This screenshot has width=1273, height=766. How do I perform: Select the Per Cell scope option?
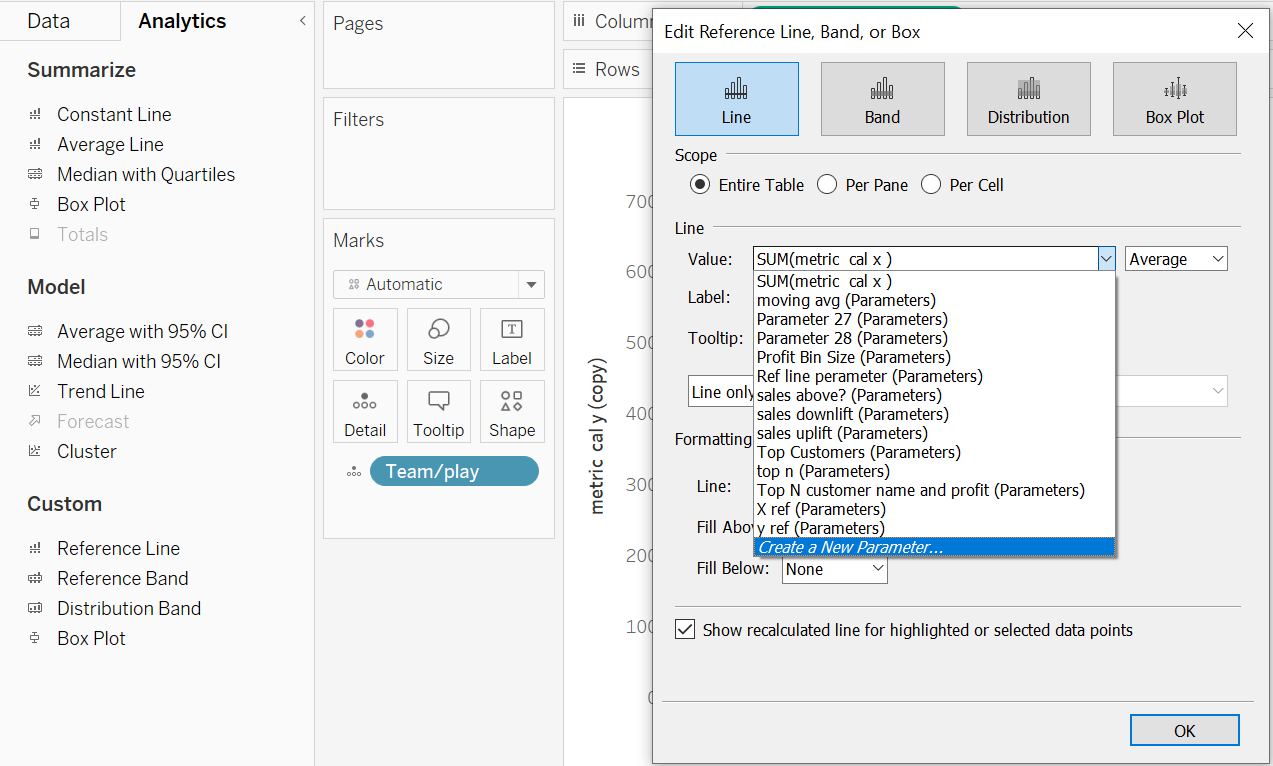931,185
